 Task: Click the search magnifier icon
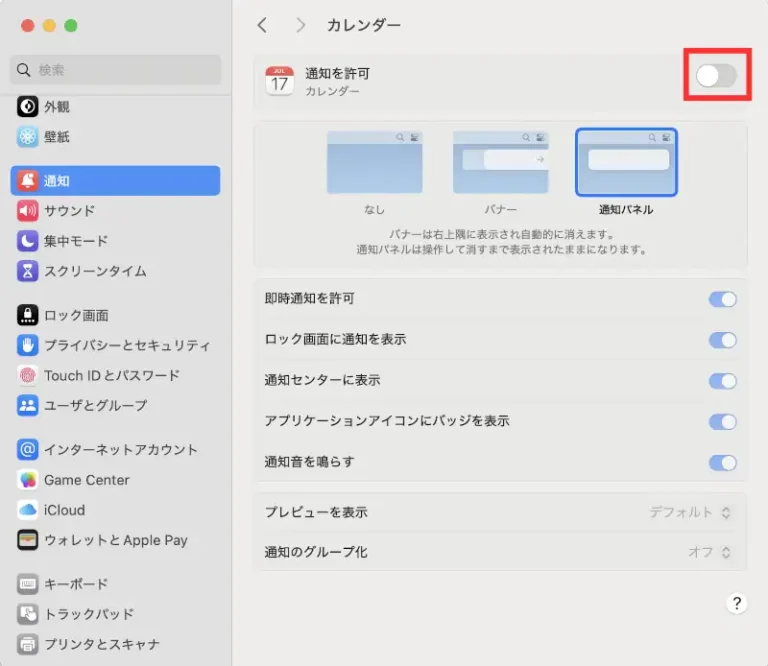click(24, 70)
